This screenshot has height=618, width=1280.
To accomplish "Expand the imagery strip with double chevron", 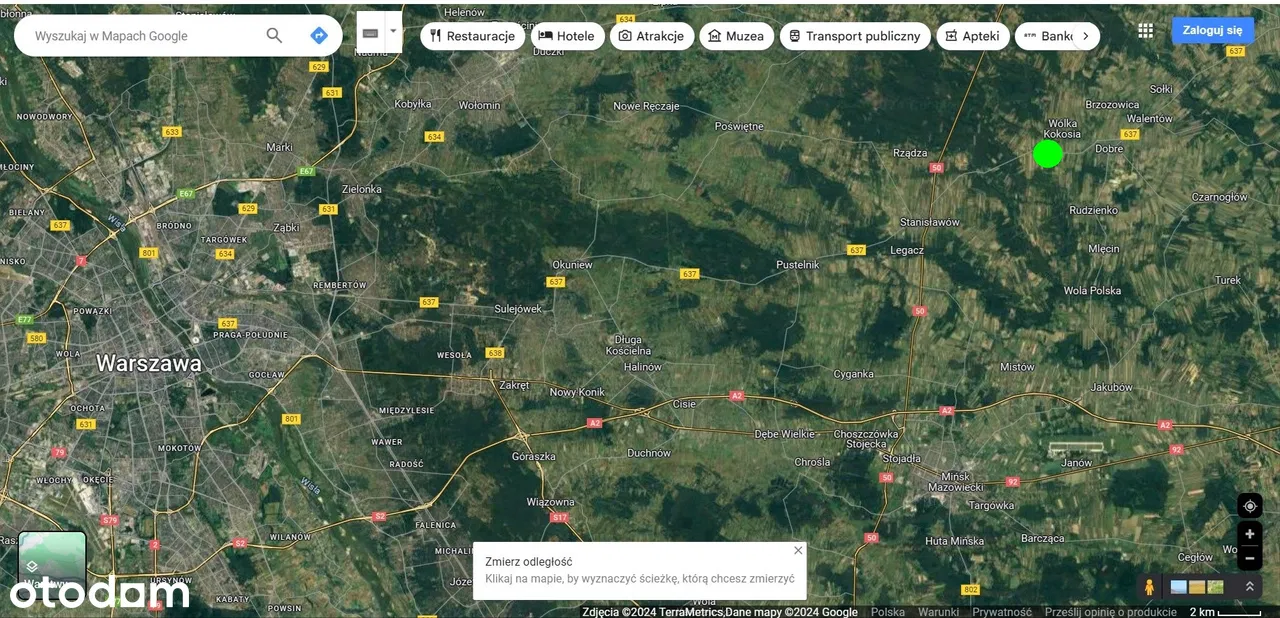I will pyautogui.click(x=1249, y=587).
